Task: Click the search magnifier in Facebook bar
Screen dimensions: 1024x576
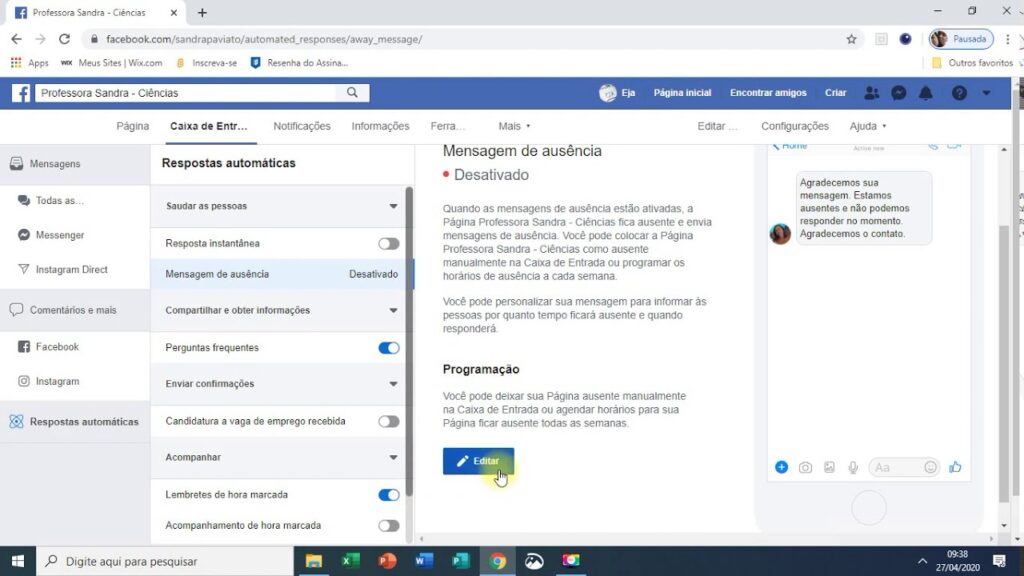Action: pyautogui.click(x=352, y=93)
